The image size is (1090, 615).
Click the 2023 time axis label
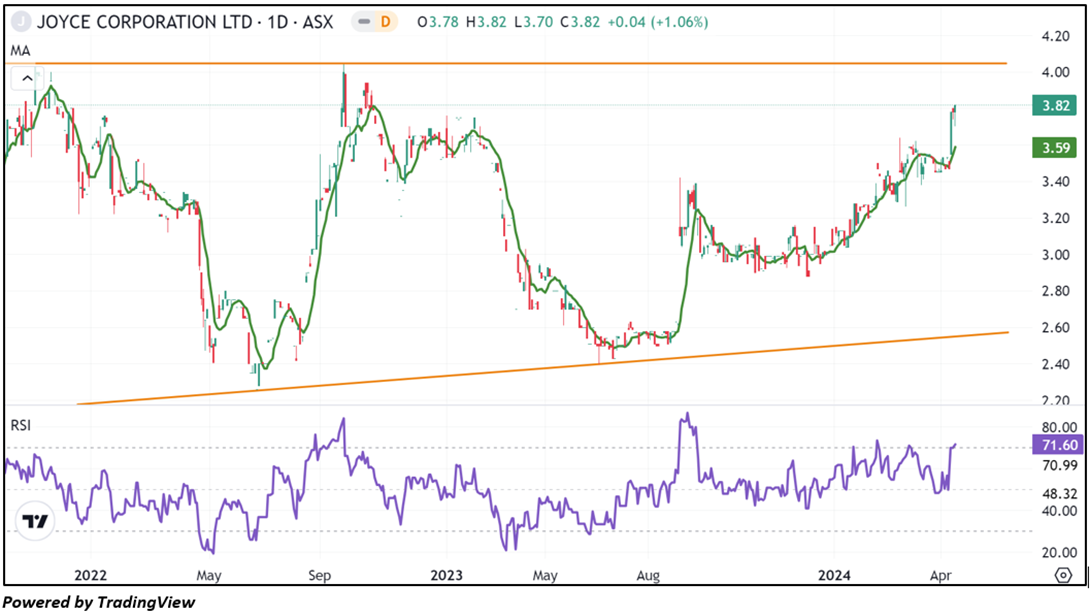(x=446, y=575)
